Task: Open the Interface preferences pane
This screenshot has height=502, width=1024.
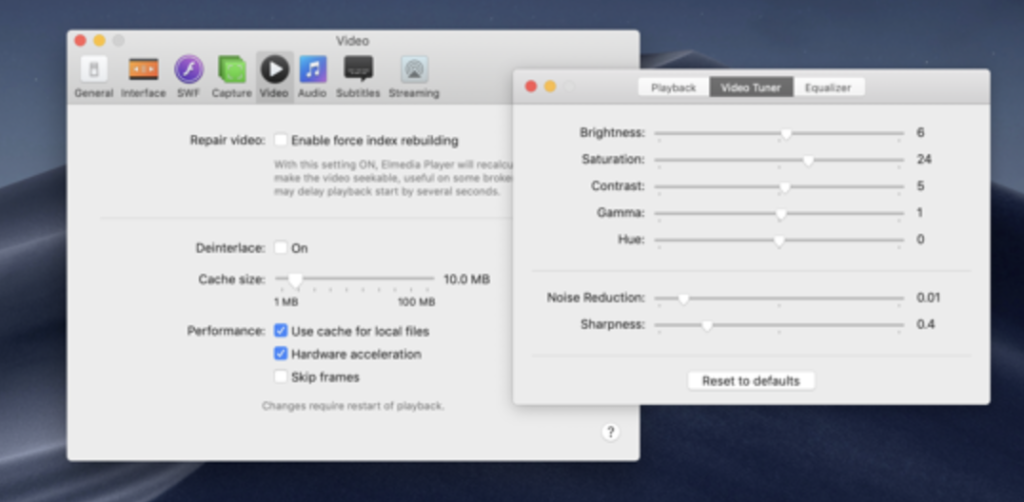Action: click(x=143, y=77)
